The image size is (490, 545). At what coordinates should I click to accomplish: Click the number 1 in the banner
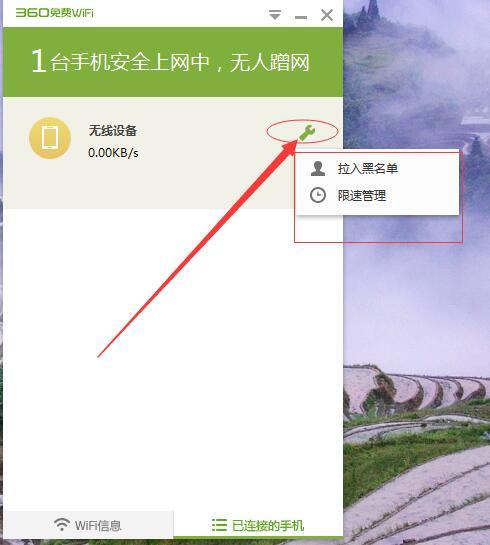[39, 61]
